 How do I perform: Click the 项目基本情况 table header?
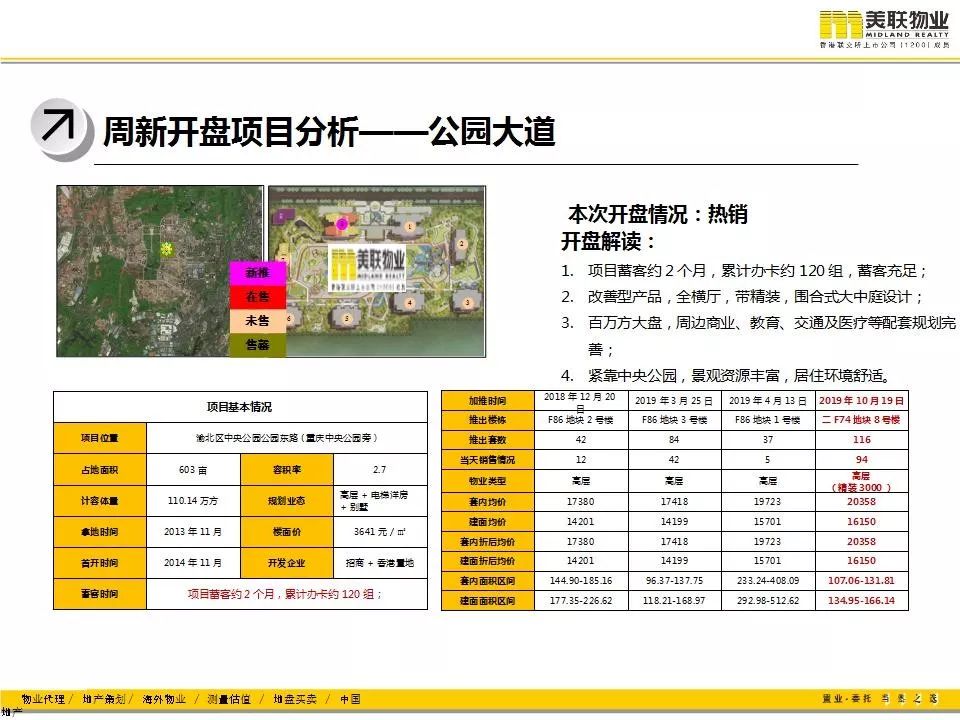click(240, 407)
